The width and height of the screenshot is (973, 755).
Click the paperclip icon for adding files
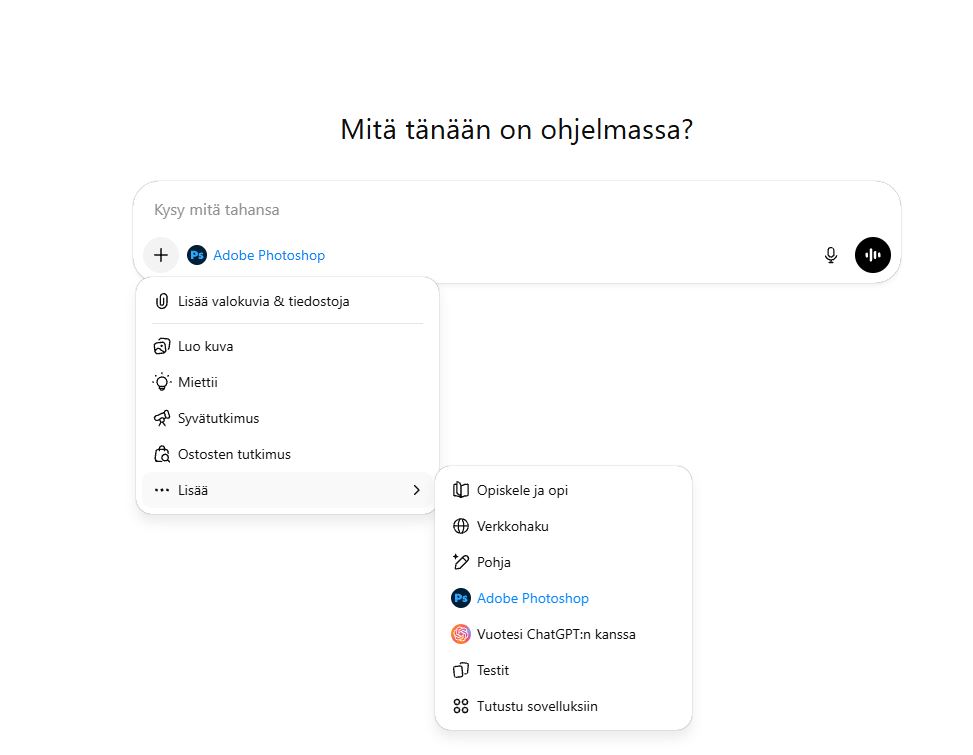click(x=162, y=301)
